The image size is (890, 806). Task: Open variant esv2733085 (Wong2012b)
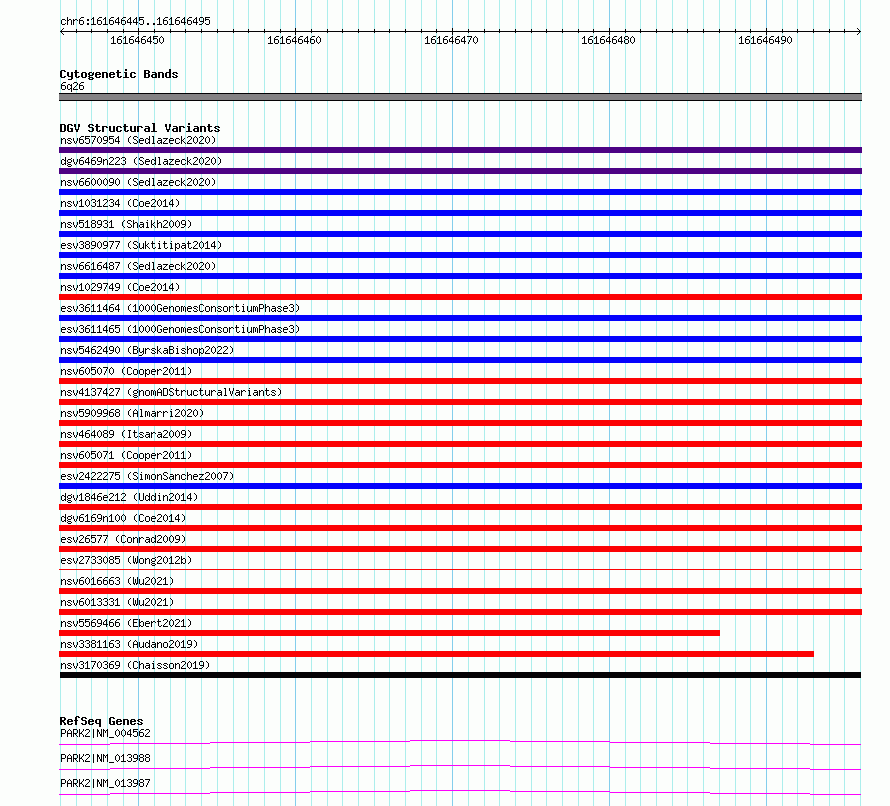pos(126,560)
